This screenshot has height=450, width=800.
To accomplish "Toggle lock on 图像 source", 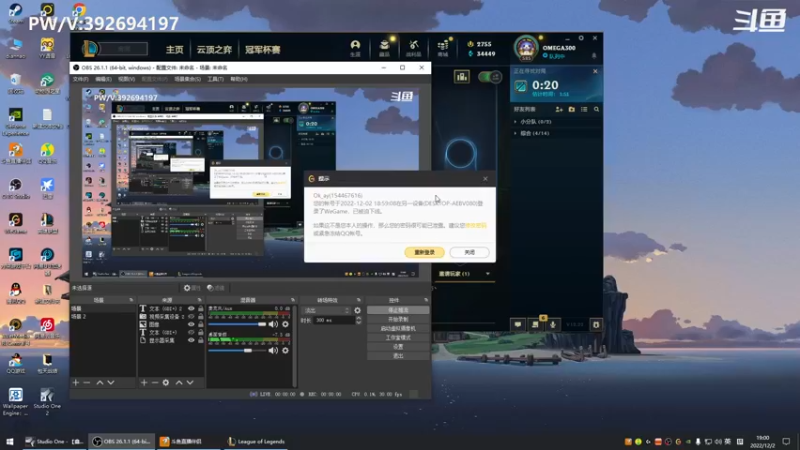I will (x=201, y=324).
